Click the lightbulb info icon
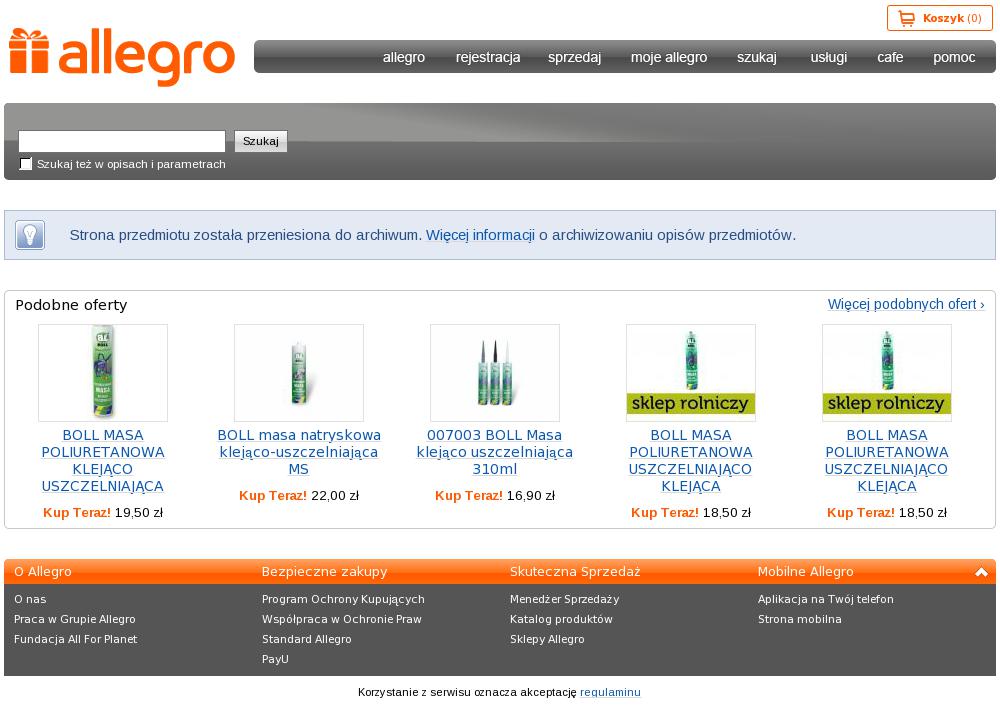Screen dimensions: 1000x712 click(30, 235)
